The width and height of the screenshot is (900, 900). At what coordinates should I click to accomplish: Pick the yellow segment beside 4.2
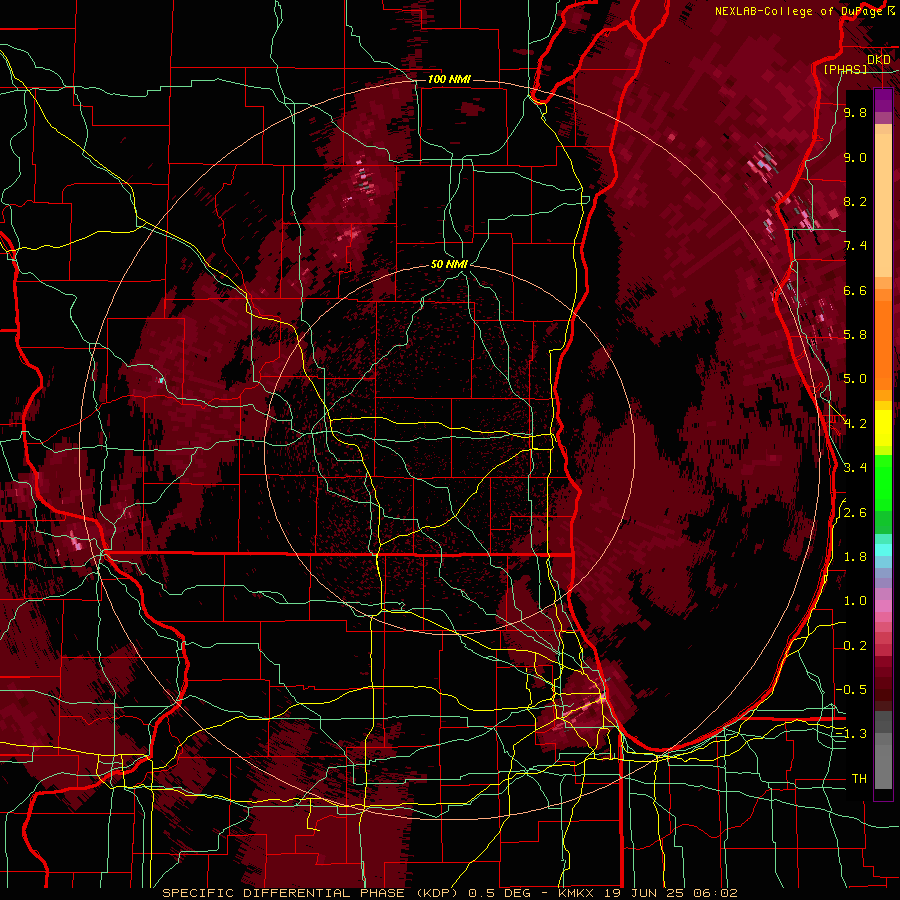coord(883,428)
